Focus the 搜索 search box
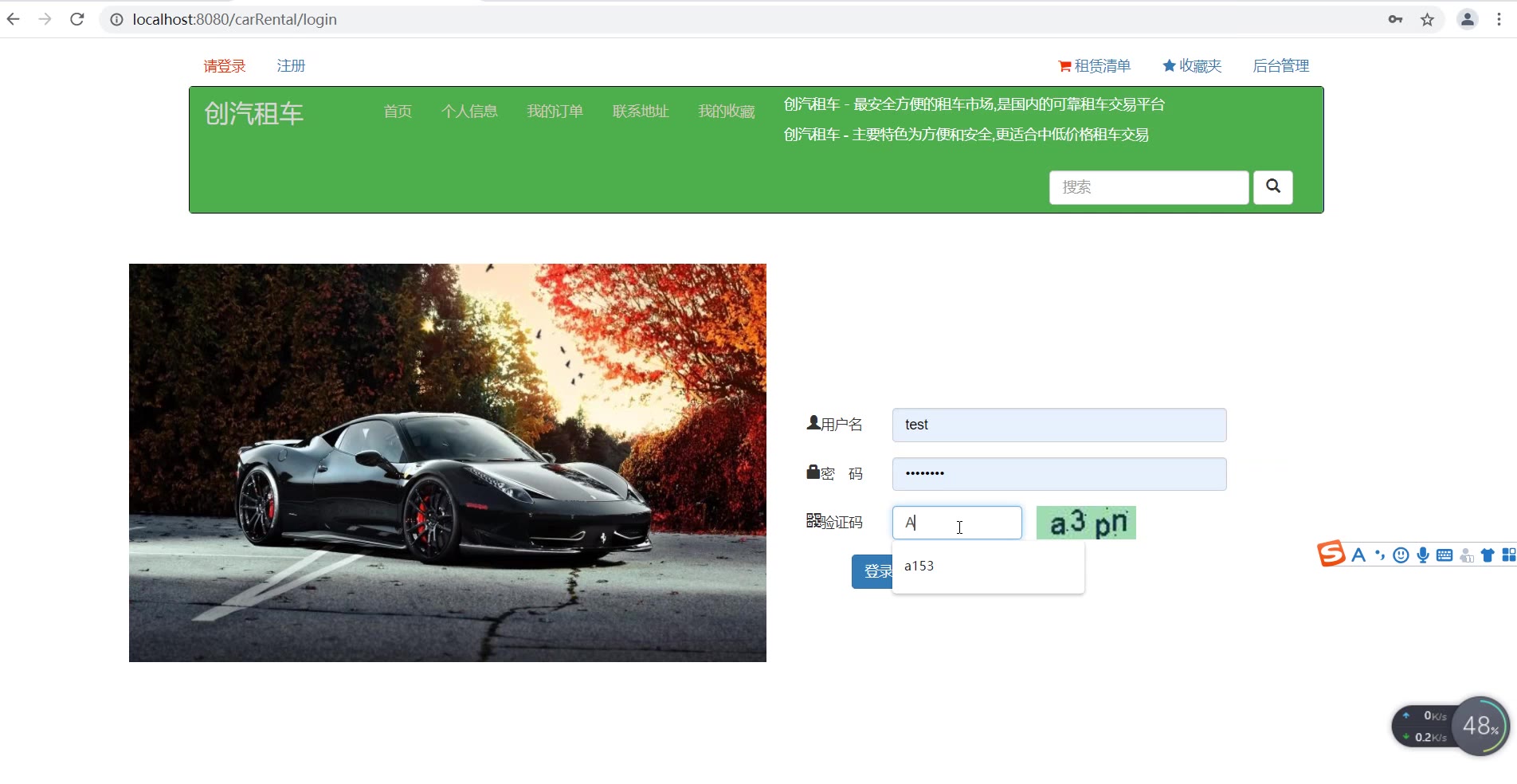Image resolution: width=1517 pixels, height=784 pixels. (x=1149, y=187)
